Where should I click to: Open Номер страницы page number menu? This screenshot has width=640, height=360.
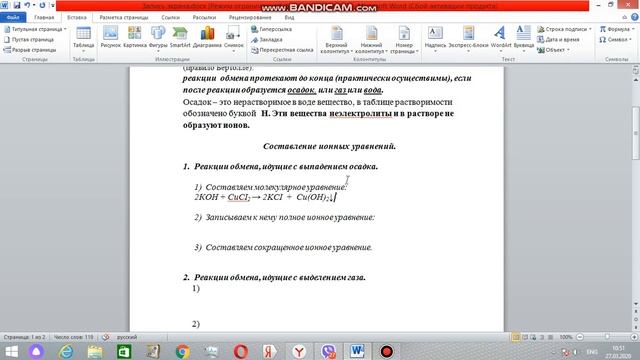click(x=404, y=40)
